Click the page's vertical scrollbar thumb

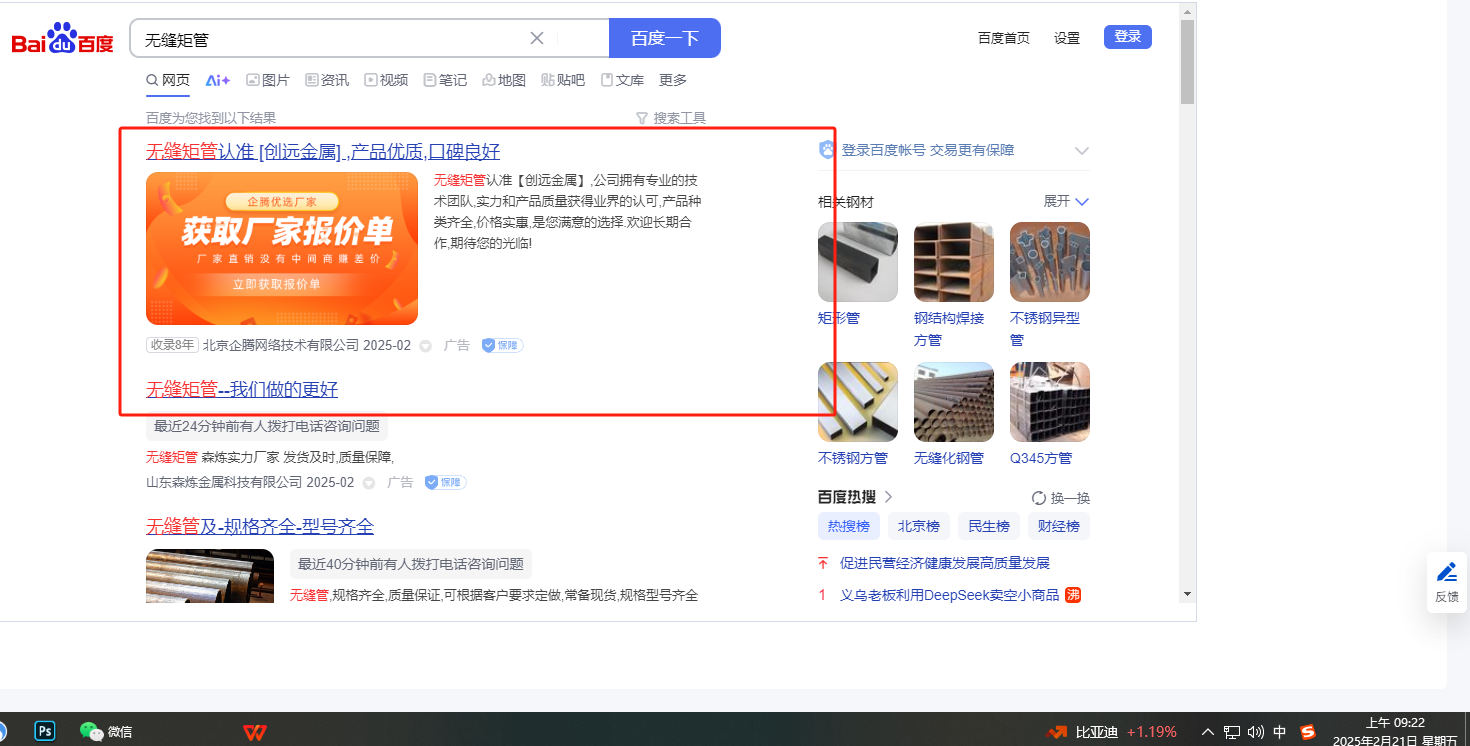coord(1187,62)
